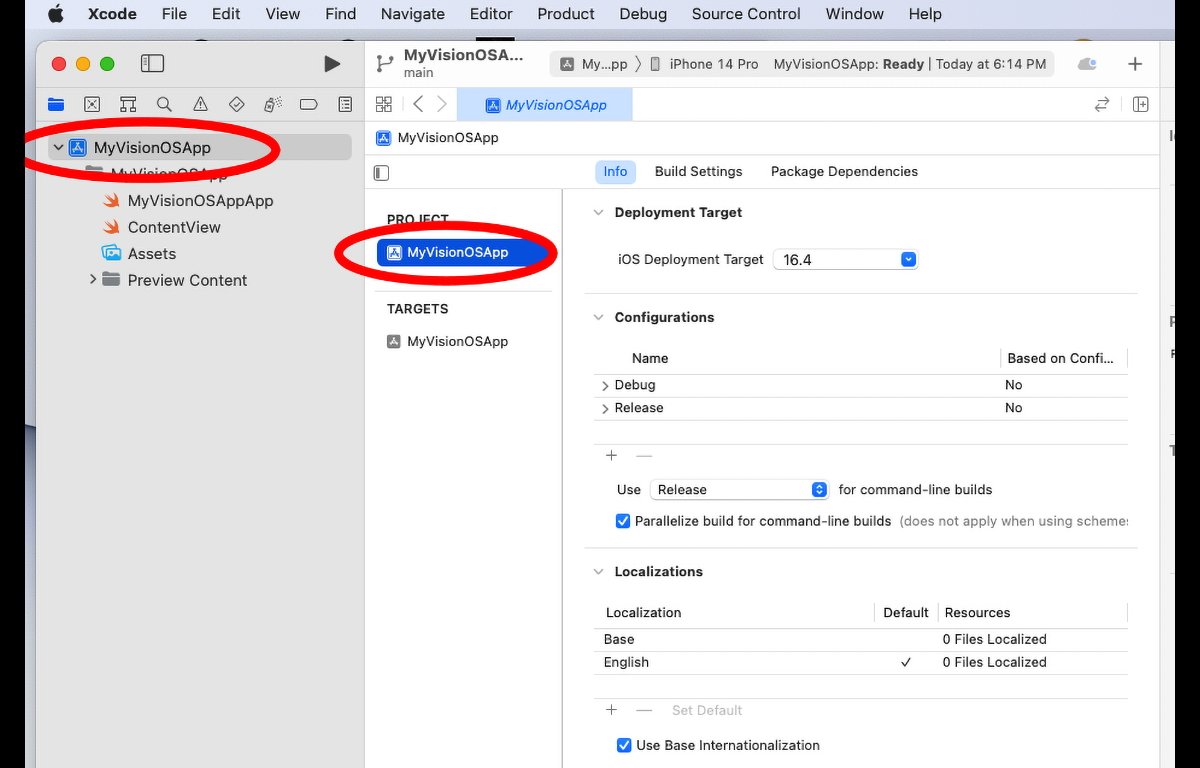Add a localization with plus button

pyautogui.click(x=612, y=710)
